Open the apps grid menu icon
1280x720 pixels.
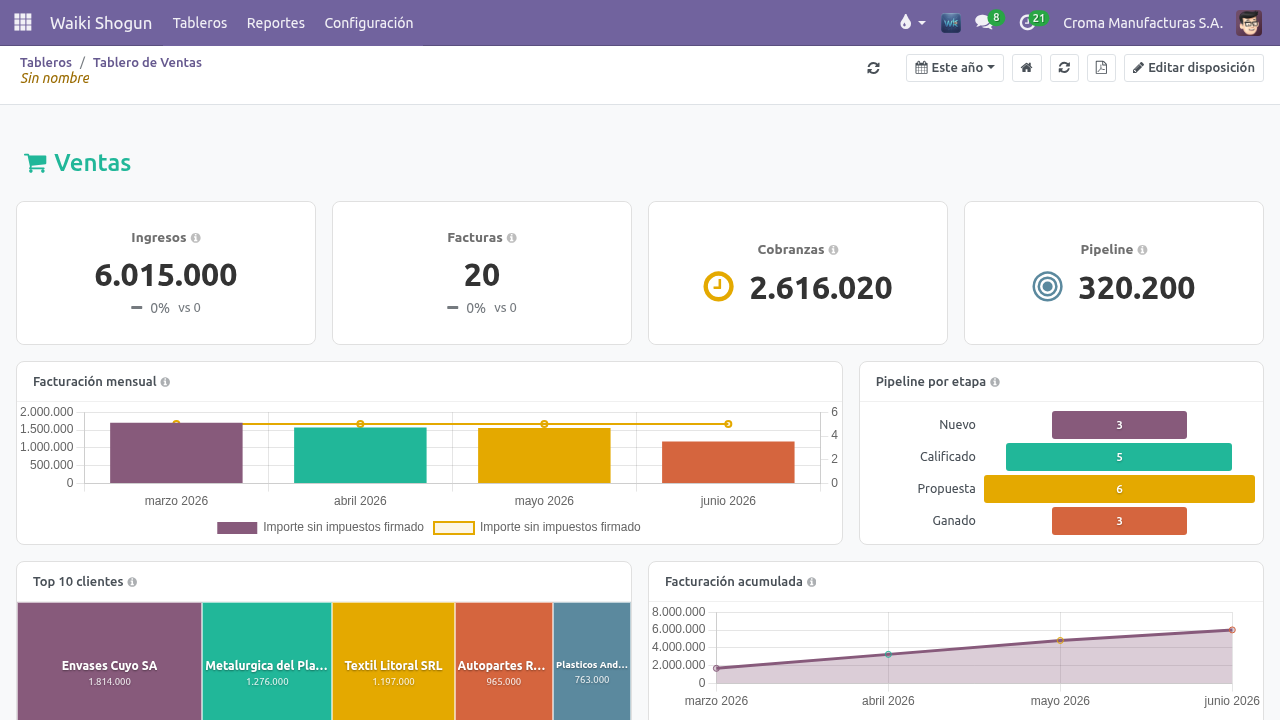coord(22,22)
